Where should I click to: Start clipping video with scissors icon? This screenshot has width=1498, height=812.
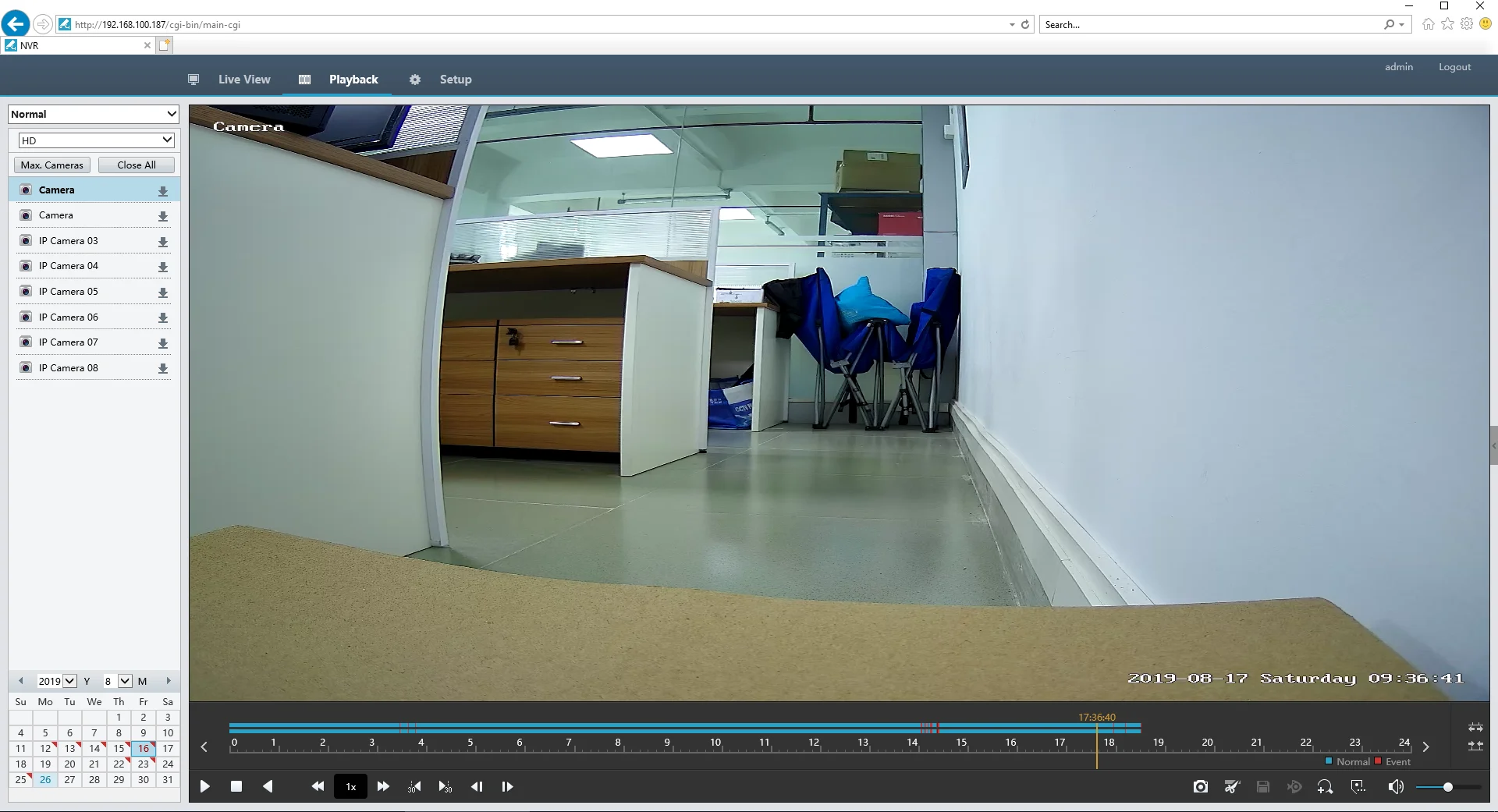pos(1232,786)
